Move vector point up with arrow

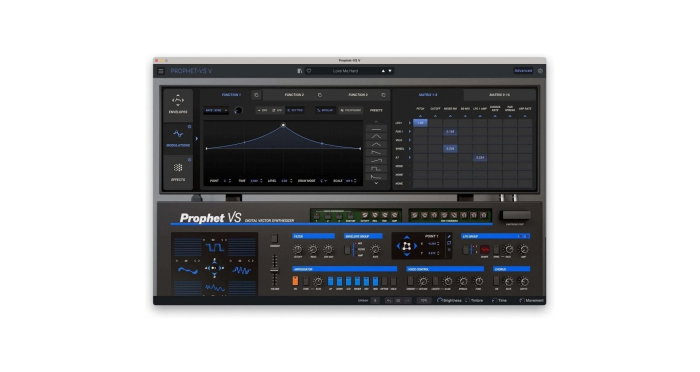pos(406,238)
